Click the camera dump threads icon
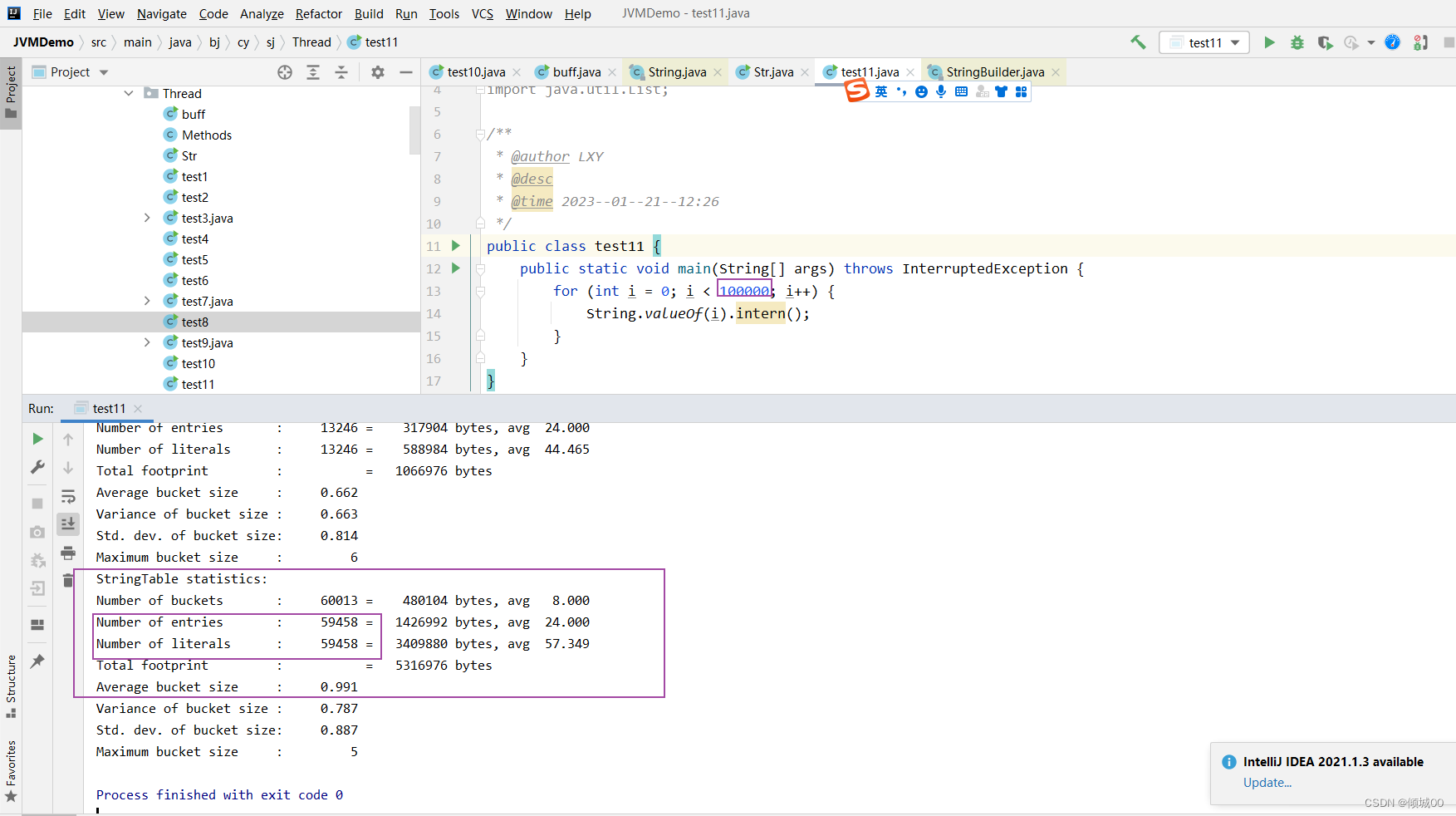Viewport: 1456px width, 816px height. (37, 532)
